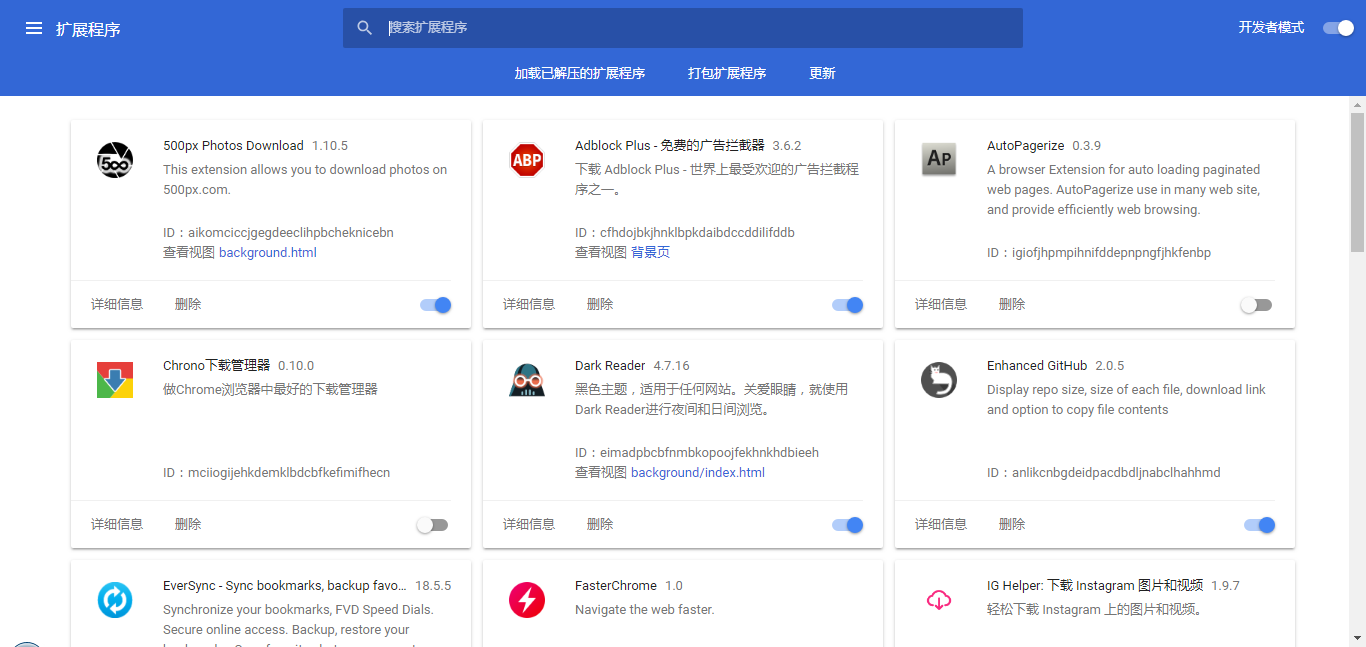Disable Adblock Plus extension toggle
Screen dimensions: 1366x647
pos(848,305)
